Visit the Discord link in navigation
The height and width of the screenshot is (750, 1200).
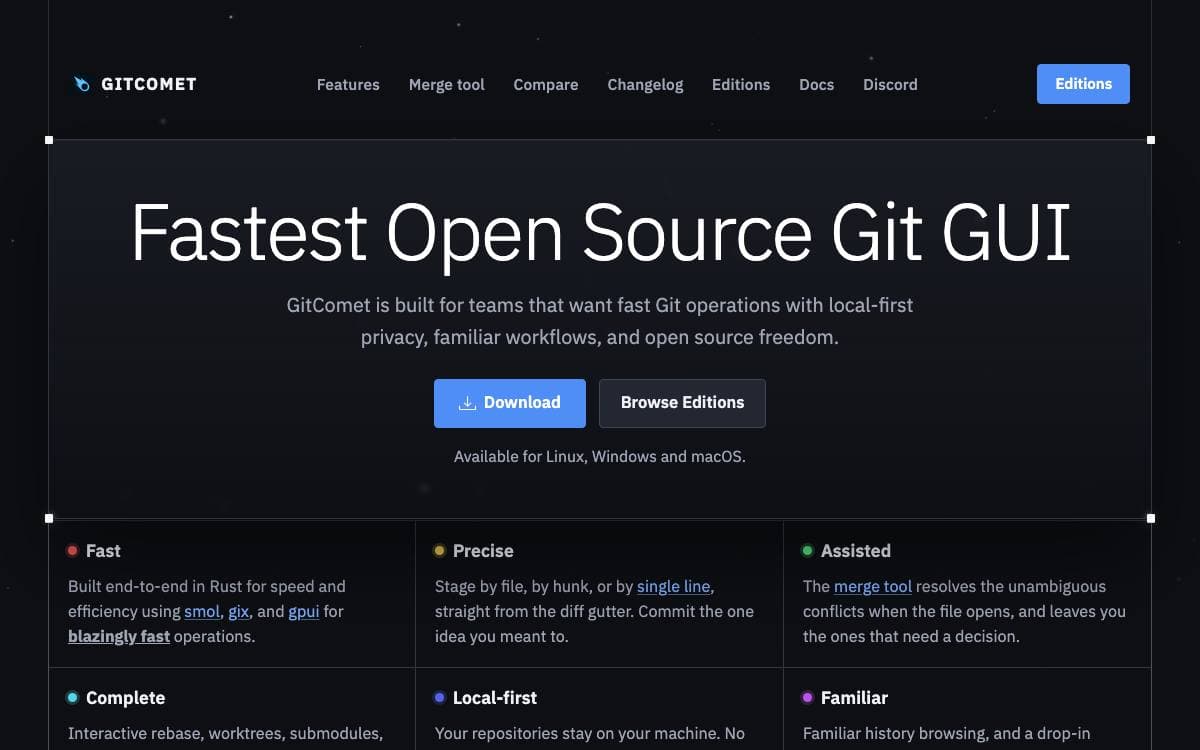pos(890,85)
